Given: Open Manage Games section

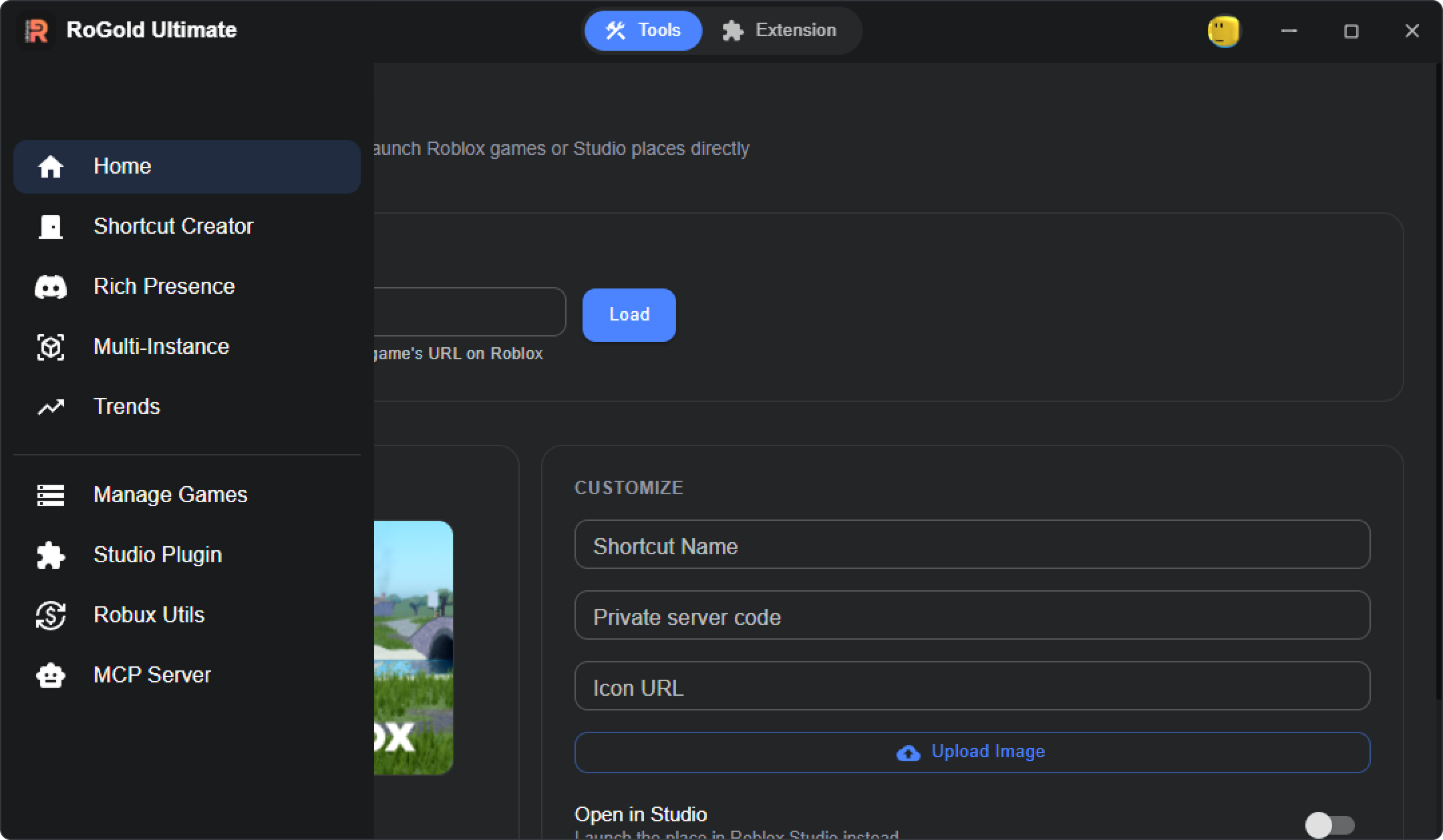Looking at the screenshot, I should 187,495.
